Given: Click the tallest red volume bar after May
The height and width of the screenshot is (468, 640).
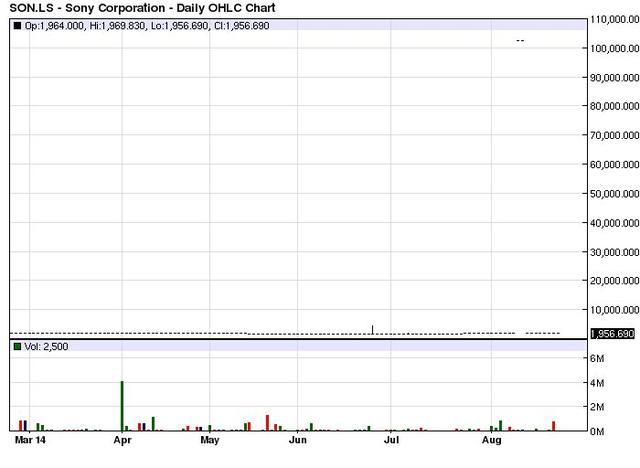Looking at the screenshot, I should (x=268, y=422).
